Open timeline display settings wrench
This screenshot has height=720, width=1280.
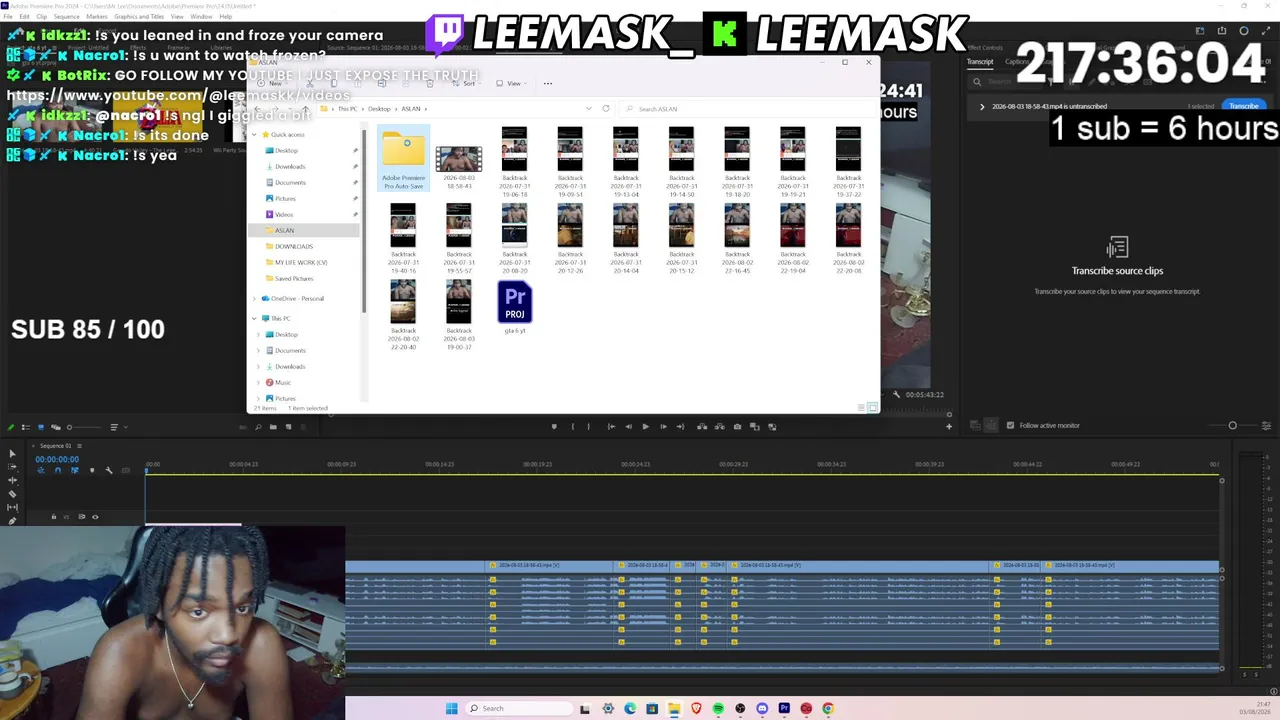(109, 470)
